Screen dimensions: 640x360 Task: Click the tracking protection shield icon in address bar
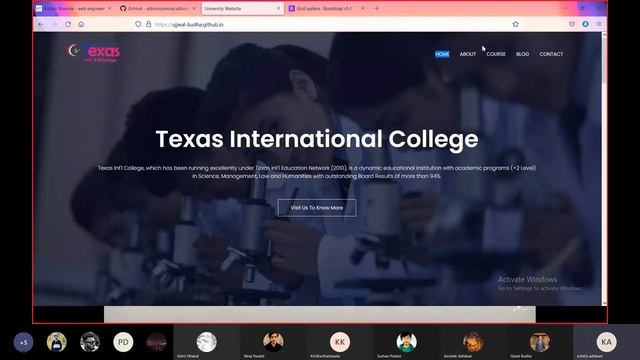pos(138,24)
